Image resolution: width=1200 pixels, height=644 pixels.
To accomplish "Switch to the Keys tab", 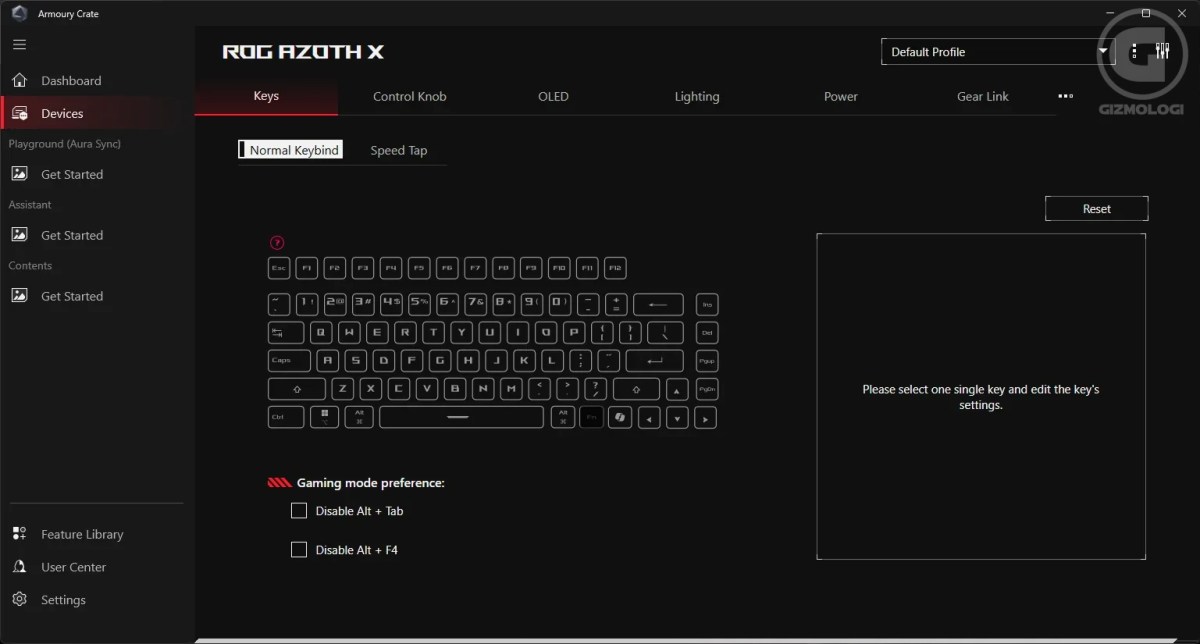I will [x=266, y=97].
